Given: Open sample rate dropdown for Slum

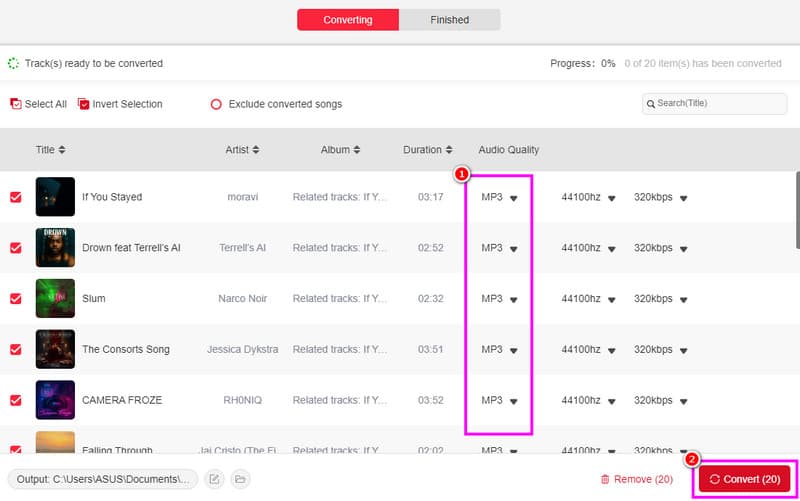Looking at the screenshot, I should click(611, 299).
